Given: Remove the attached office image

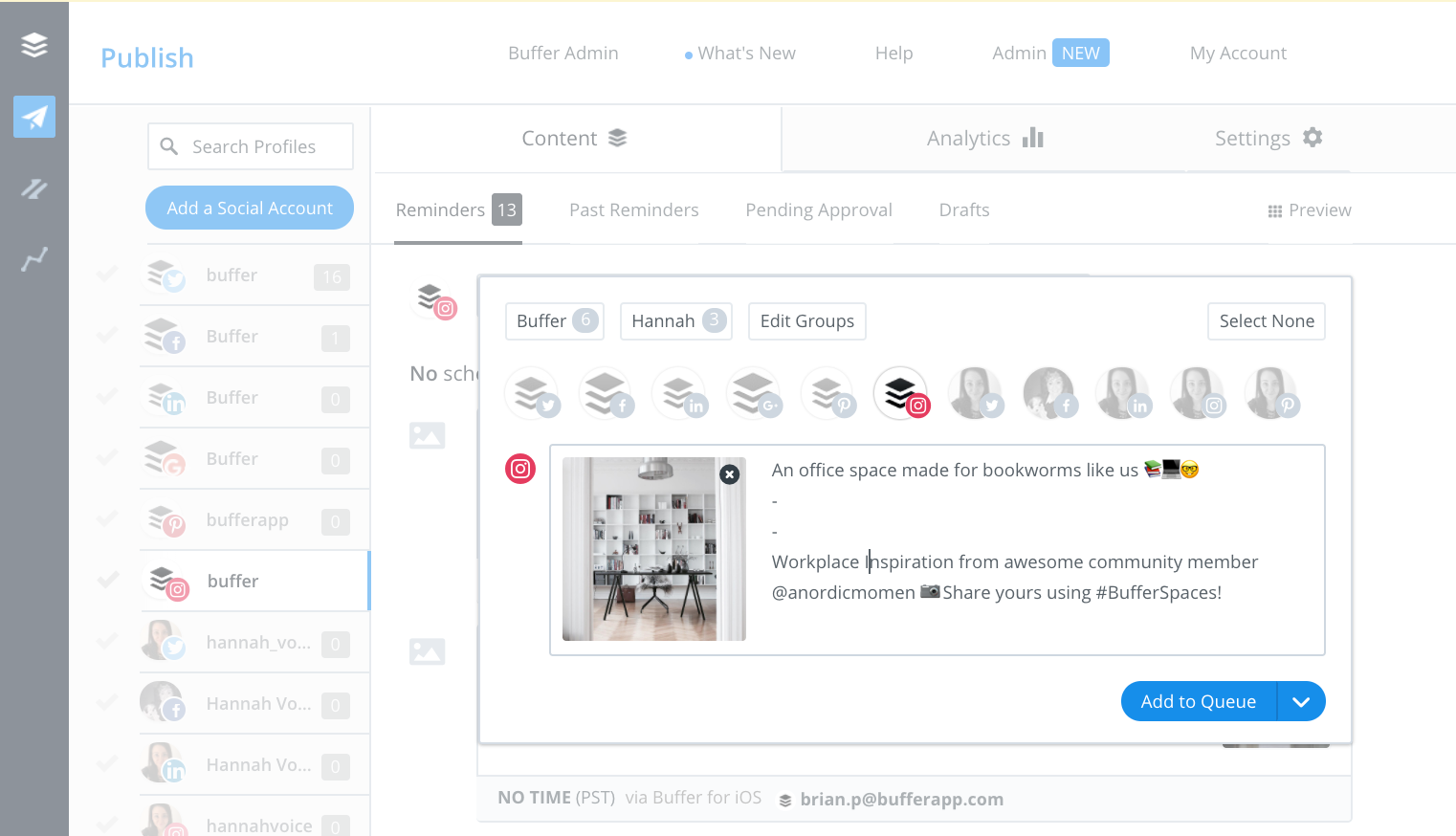Looking at the screenshot, I should click(729, 474).
